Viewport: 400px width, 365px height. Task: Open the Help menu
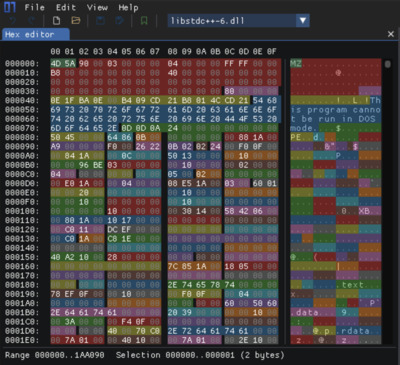tap(128, 7)
